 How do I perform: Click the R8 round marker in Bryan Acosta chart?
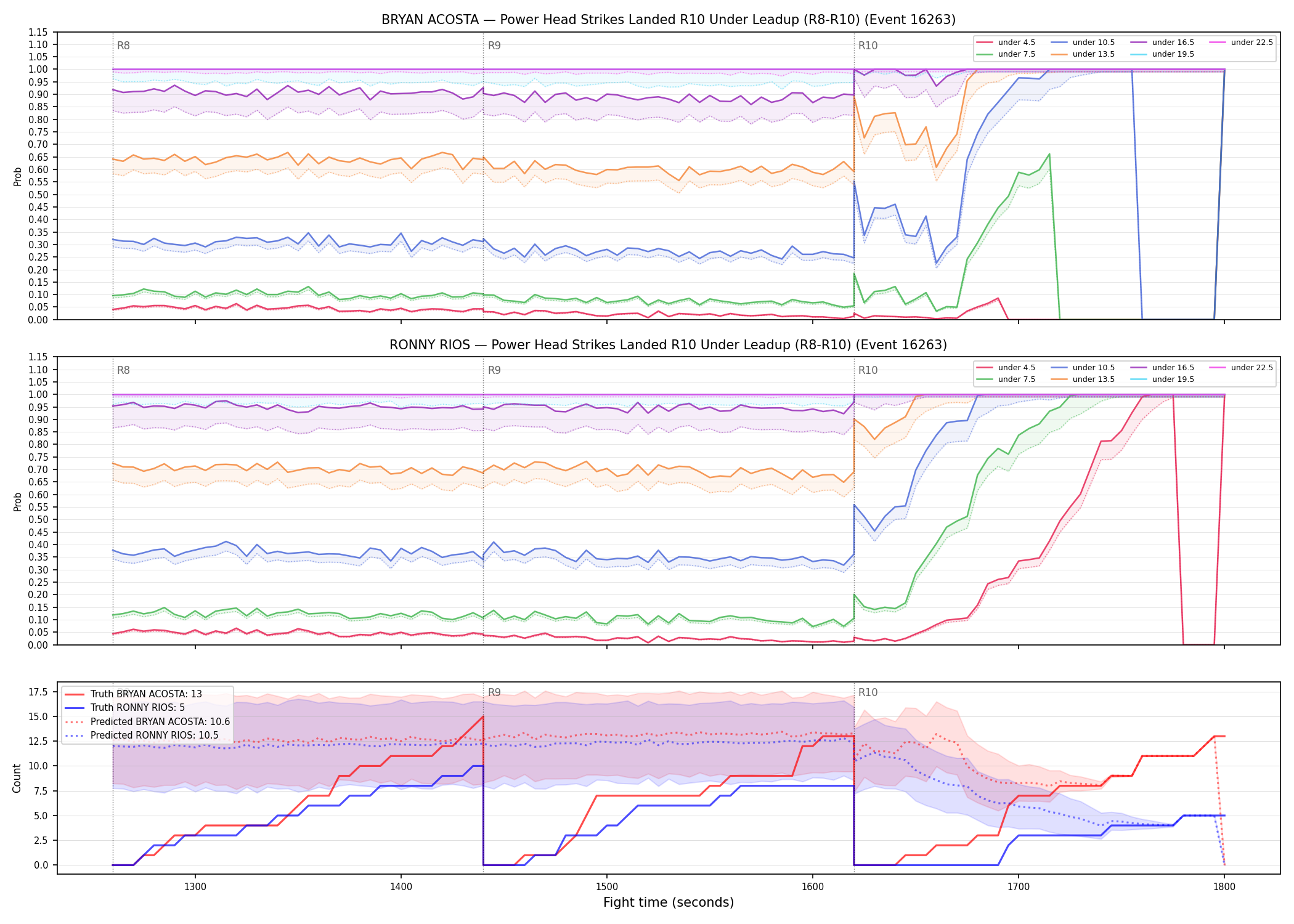[x=123, y=46]
